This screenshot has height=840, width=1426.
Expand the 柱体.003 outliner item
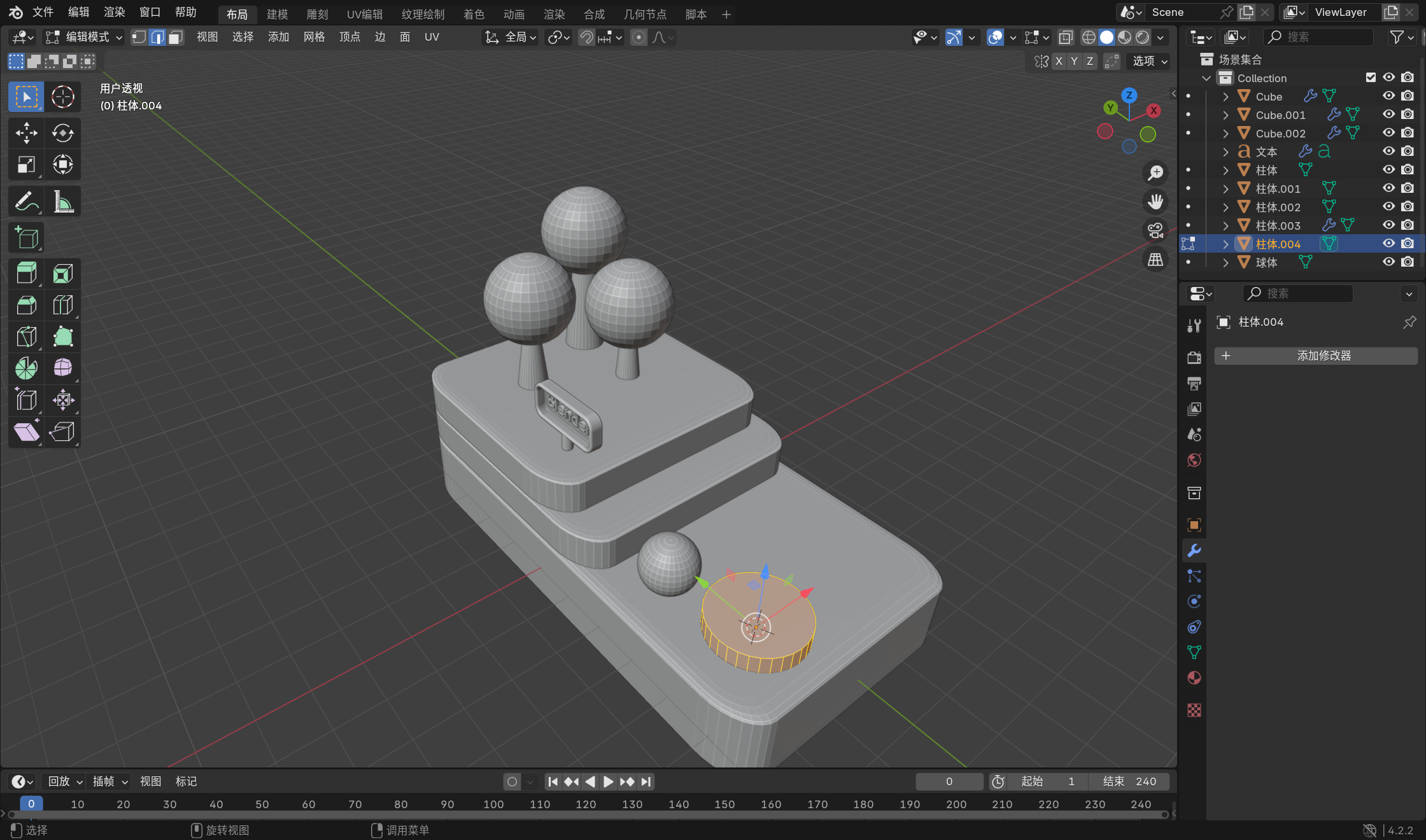[1225, 226]
